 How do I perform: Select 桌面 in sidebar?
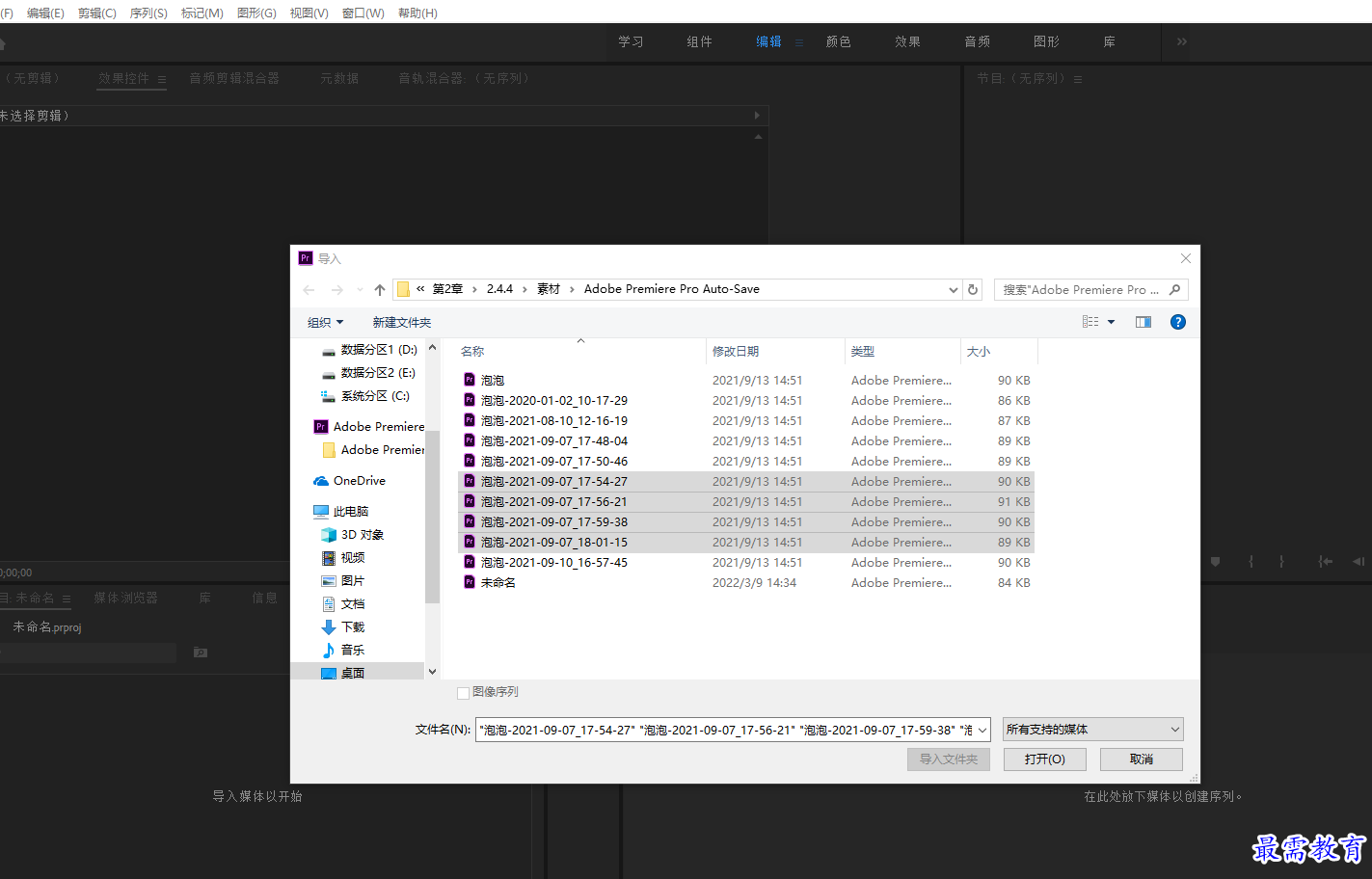(343, 673)
